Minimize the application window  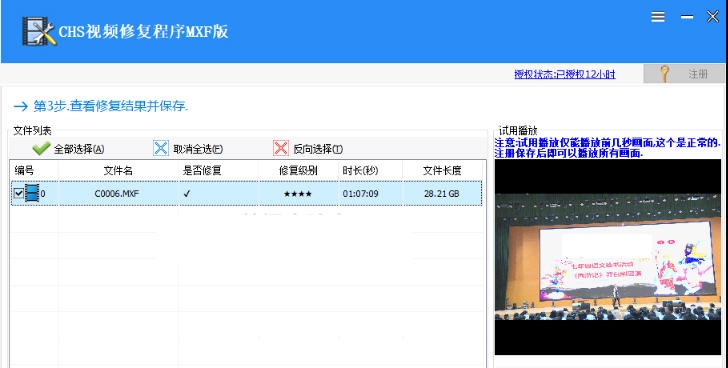(687, 17)
